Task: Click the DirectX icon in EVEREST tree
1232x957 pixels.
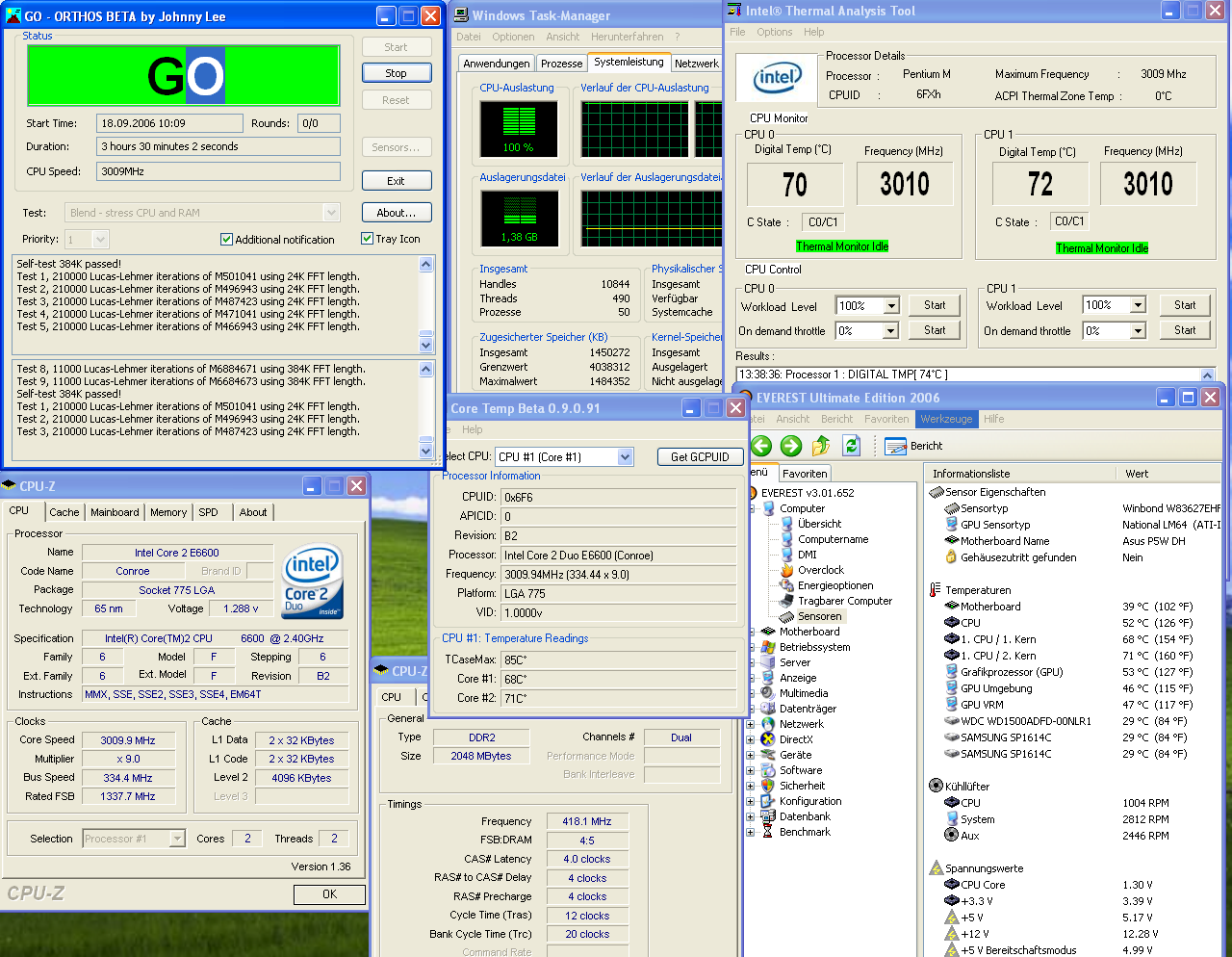Action: [x=768, y=739]
